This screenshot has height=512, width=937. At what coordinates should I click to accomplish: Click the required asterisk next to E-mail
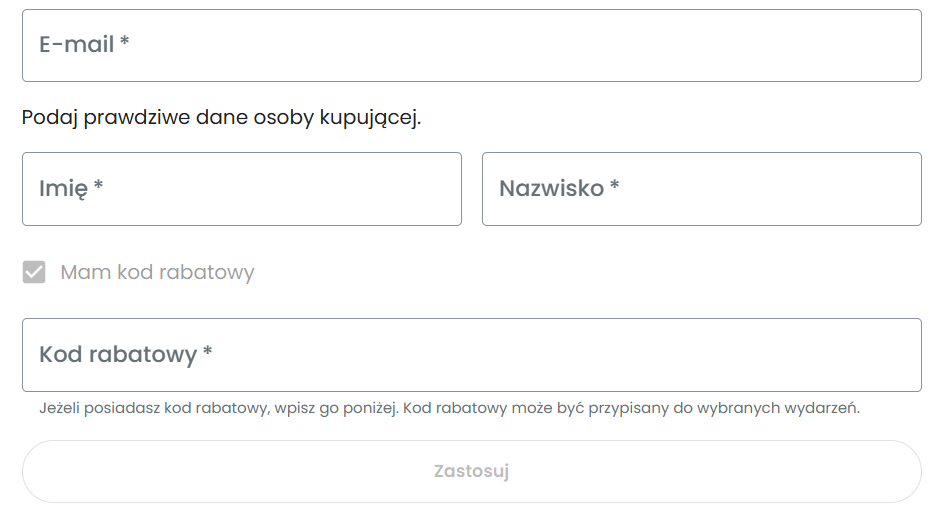[x=125, y=43]
